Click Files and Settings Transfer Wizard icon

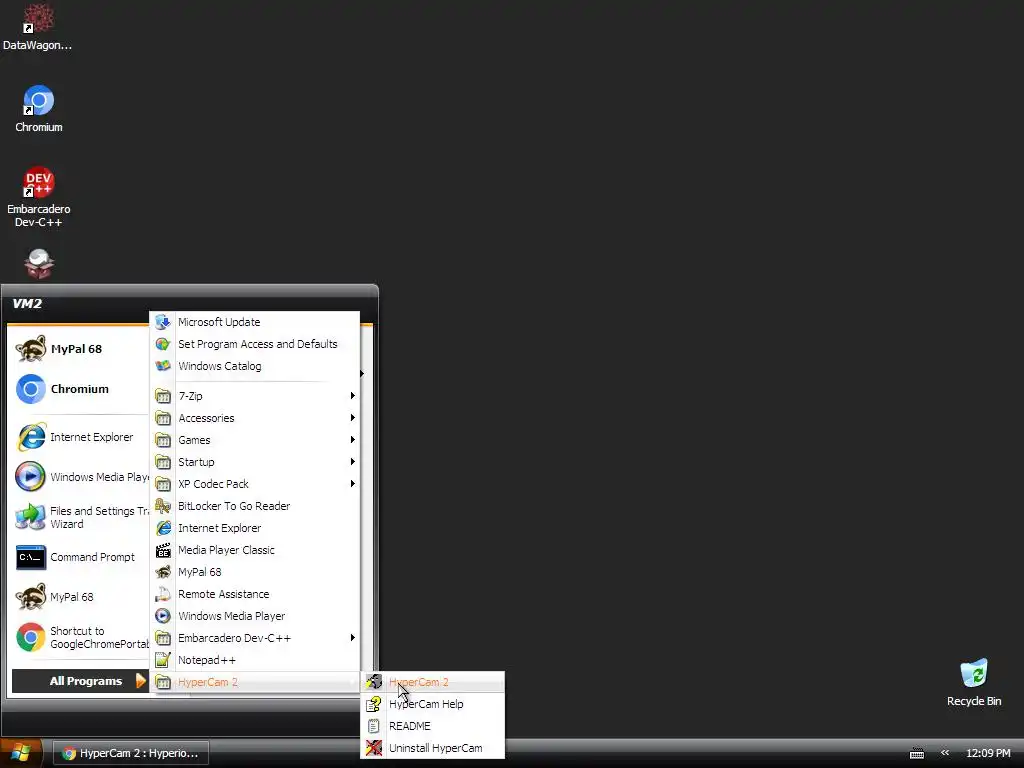pos(30,517)
